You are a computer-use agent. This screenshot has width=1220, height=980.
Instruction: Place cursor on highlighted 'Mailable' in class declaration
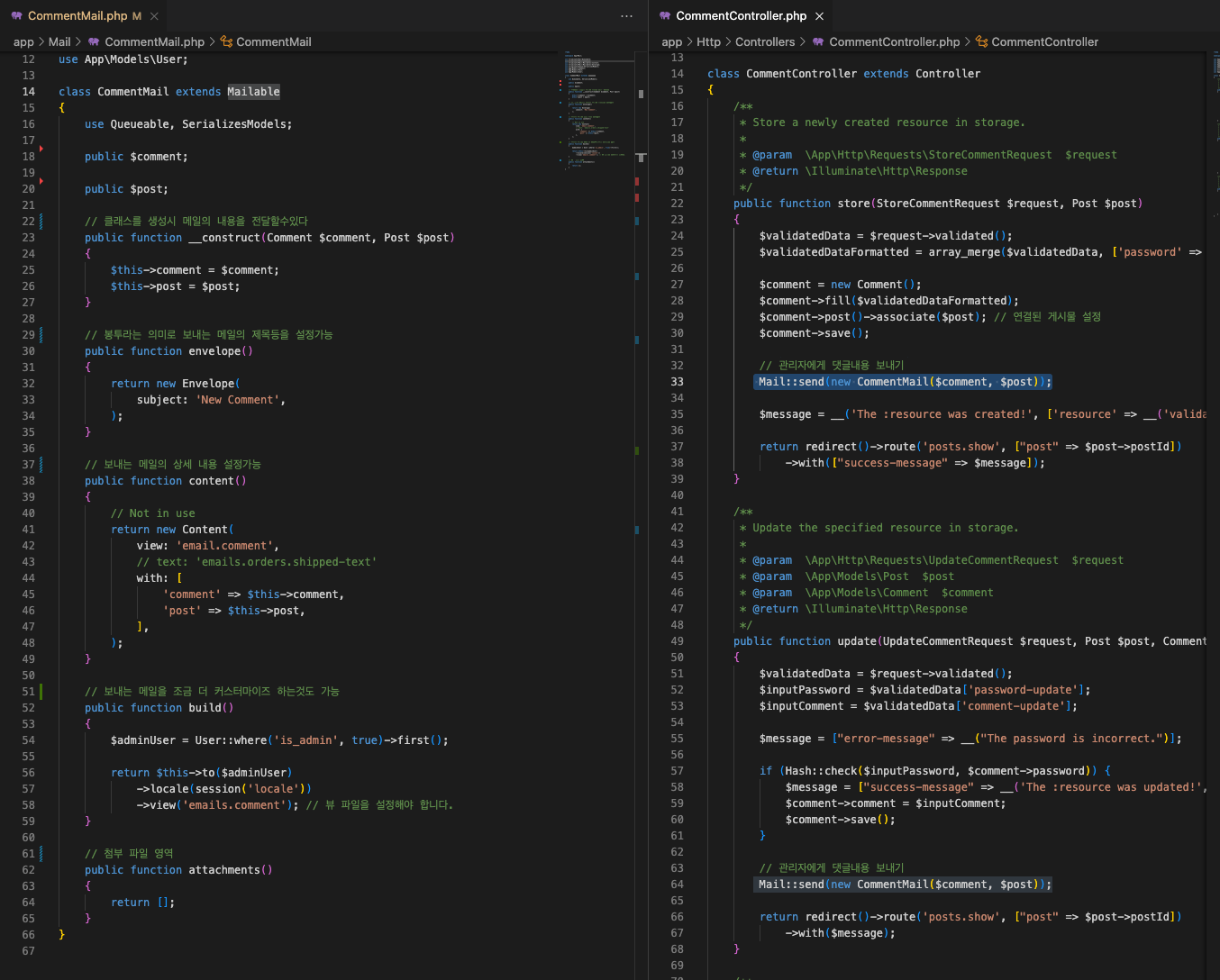(x=253, y=92)
